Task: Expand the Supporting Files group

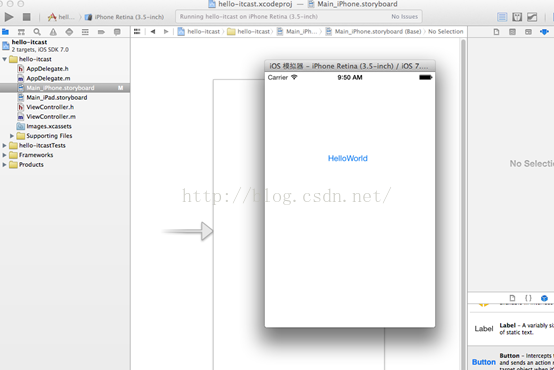Action: (12, 136)
